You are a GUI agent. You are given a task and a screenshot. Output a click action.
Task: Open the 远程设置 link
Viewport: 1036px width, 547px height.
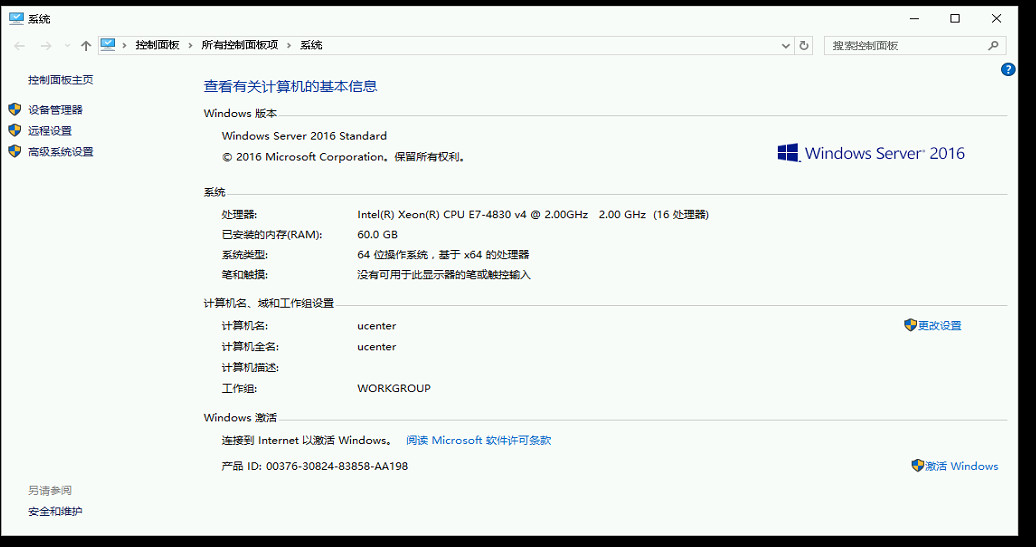point(50,131)
